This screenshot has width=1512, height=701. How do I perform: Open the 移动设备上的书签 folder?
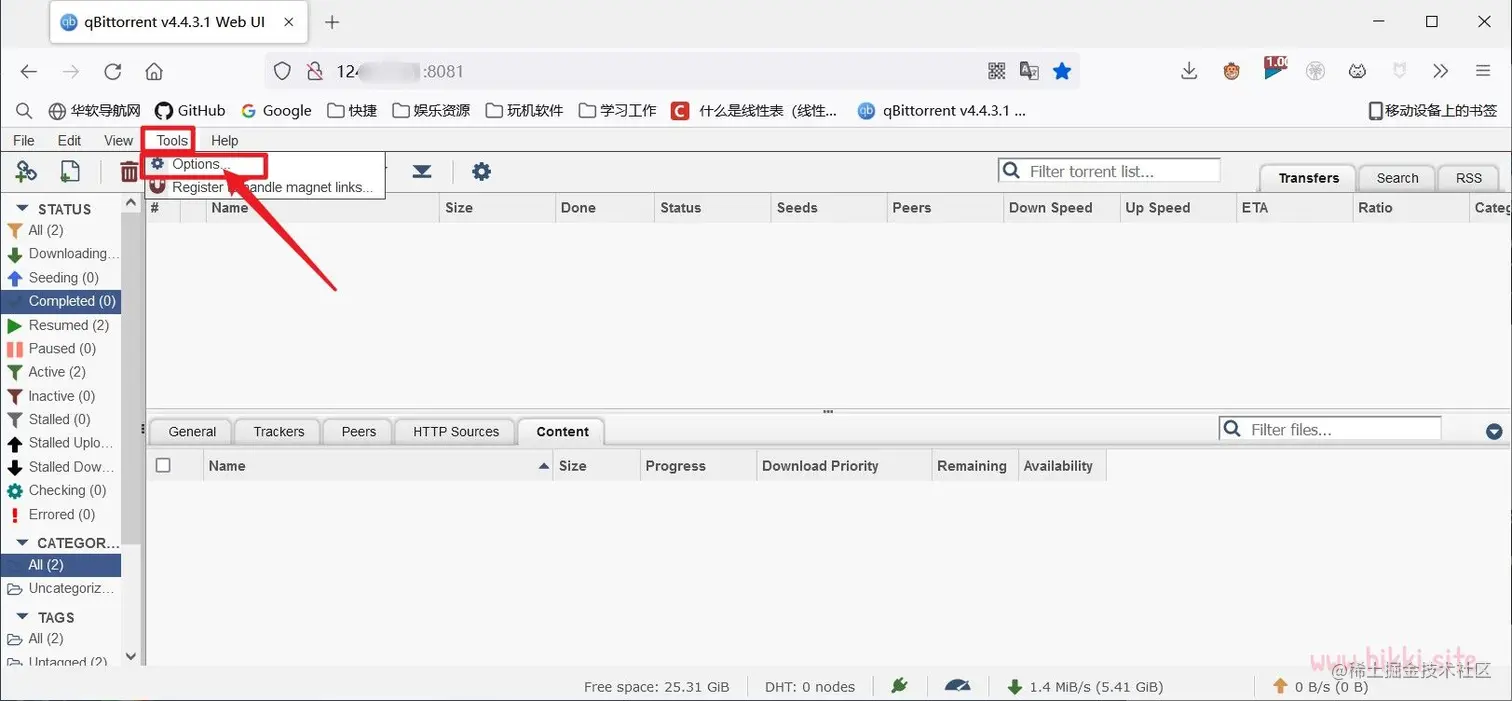tap(1432, 110)
